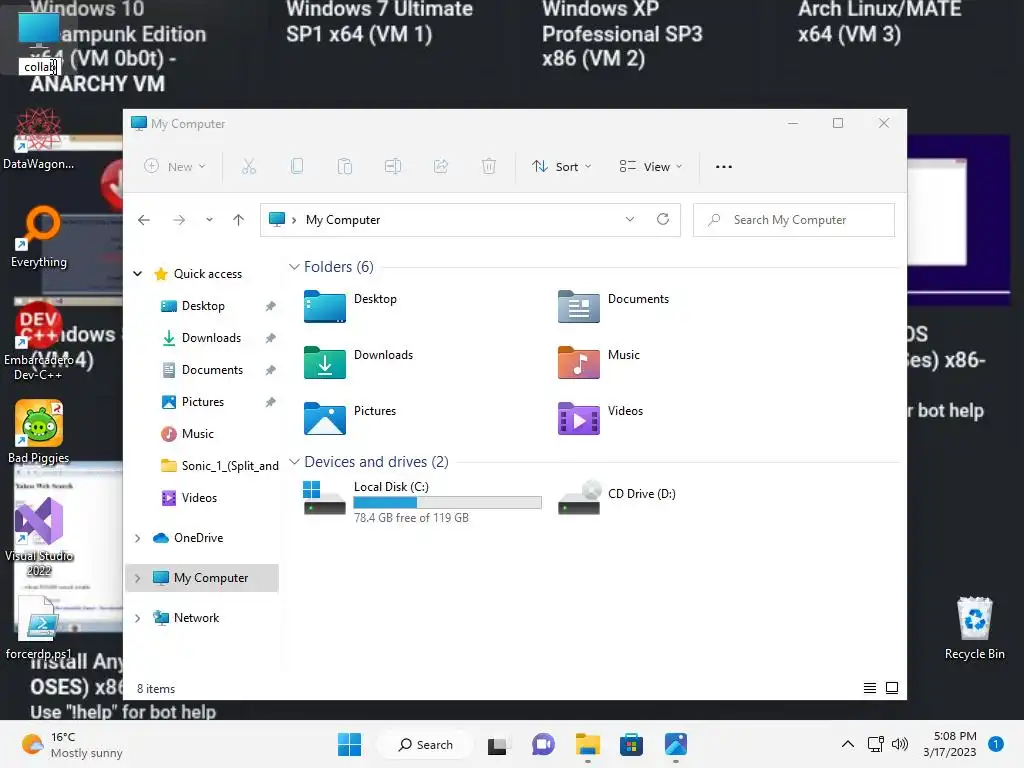Open the New dropdown menu
The image size is (1024, 768).
[x=175, y=167]
